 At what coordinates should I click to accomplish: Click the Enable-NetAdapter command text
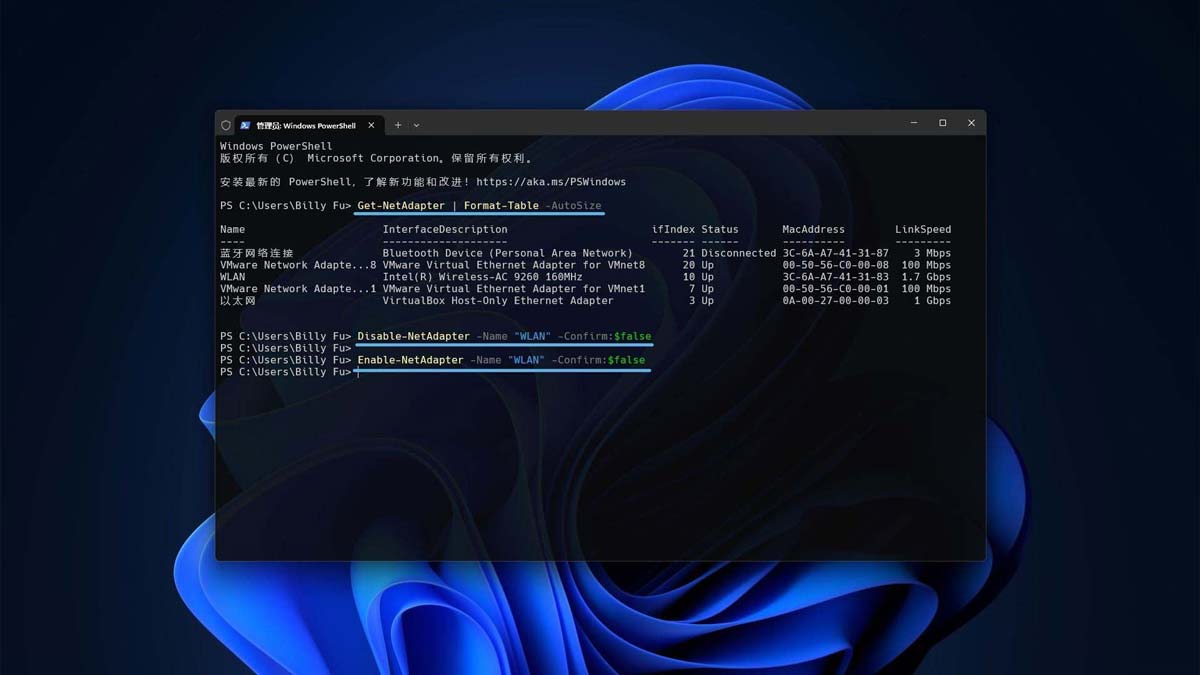[410, 360]
